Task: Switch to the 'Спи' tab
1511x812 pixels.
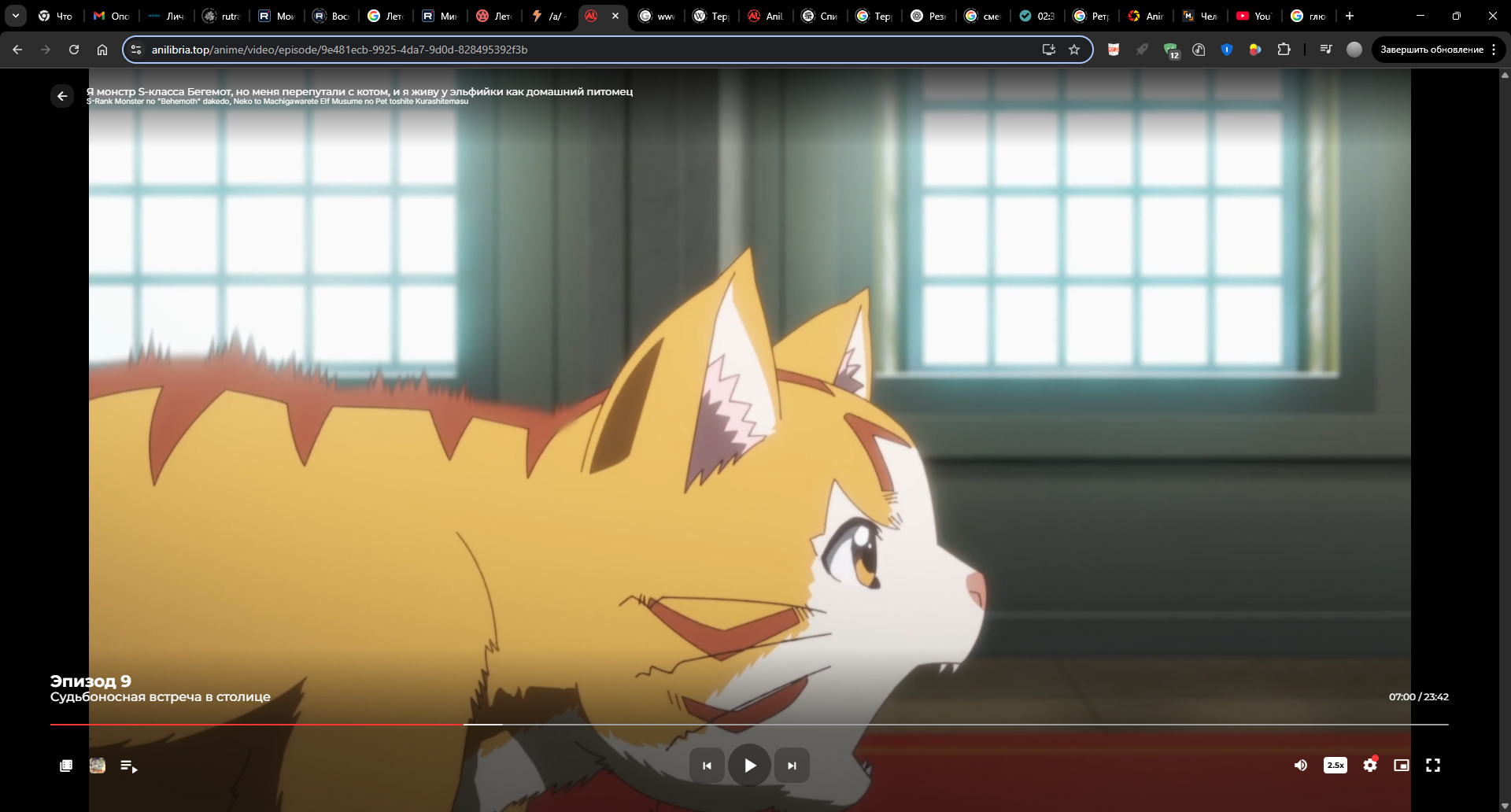Action: [x=820, y=16]
